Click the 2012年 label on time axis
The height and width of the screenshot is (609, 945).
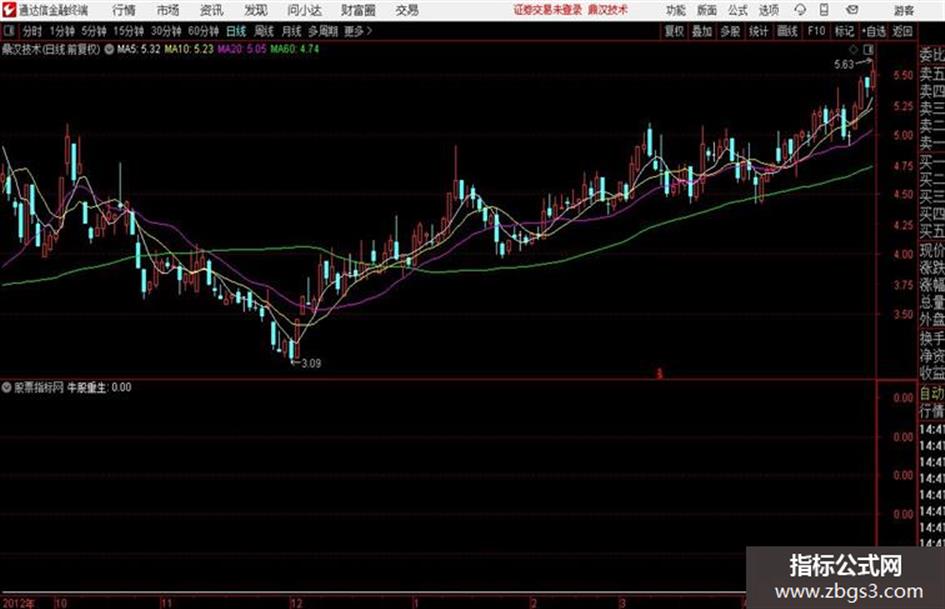pyautogui.click(x=19, y=602)
